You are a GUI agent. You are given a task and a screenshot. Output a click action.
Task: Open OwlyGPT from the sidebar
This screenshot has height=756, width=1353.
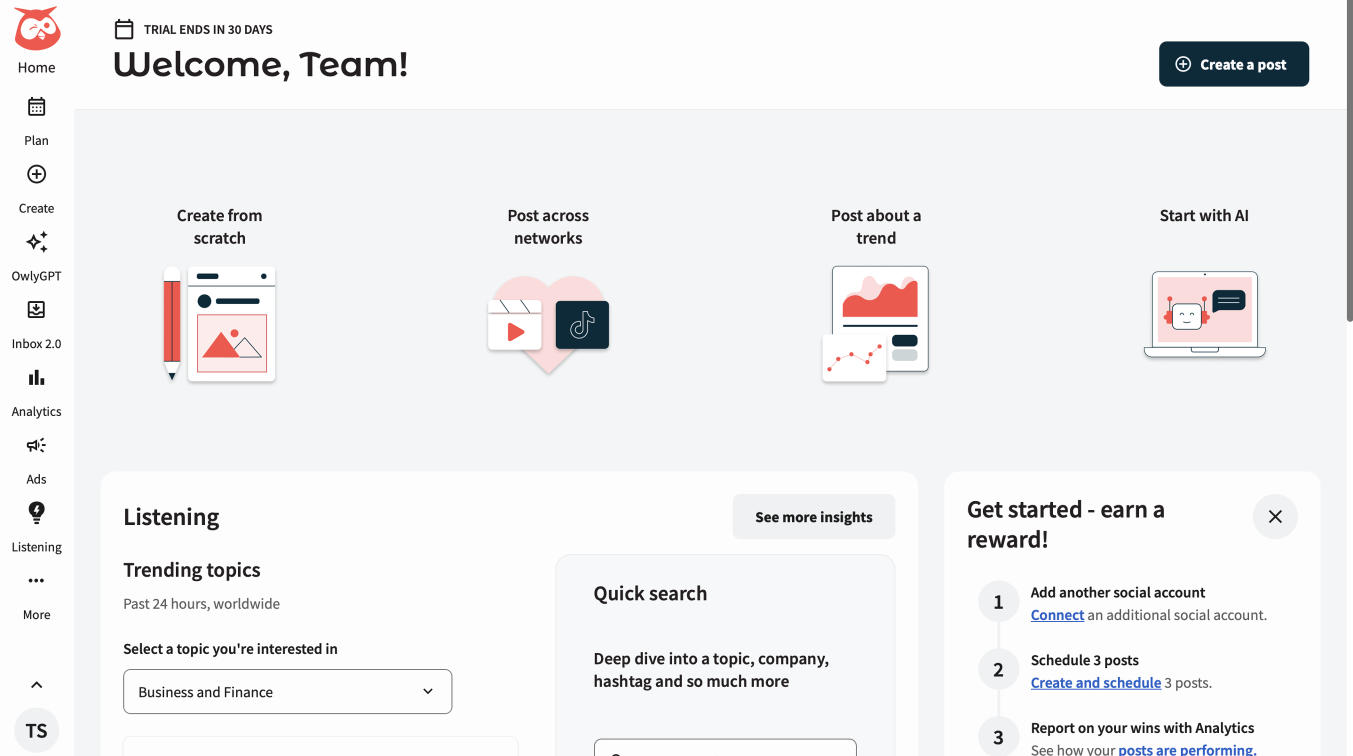click(x=36, y=242)
